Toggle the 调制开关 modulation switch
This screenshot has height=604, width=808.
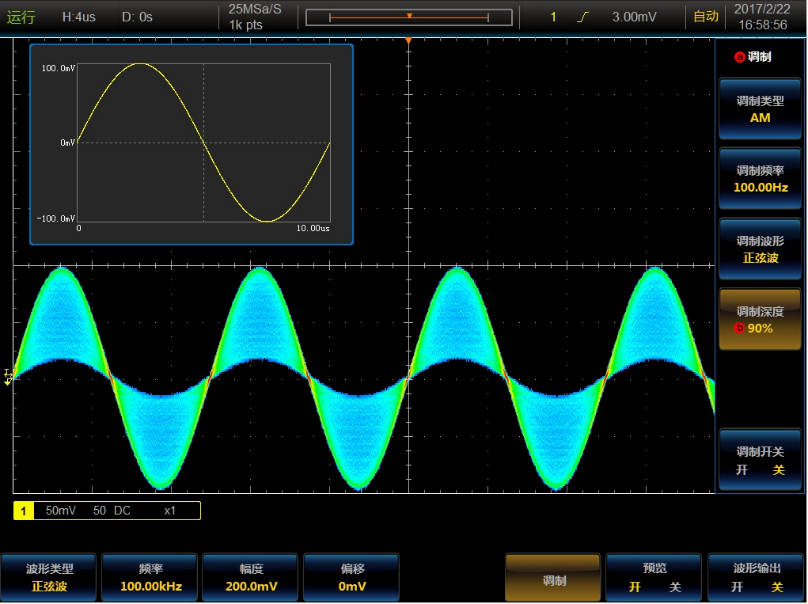click(x=760, y=460)
